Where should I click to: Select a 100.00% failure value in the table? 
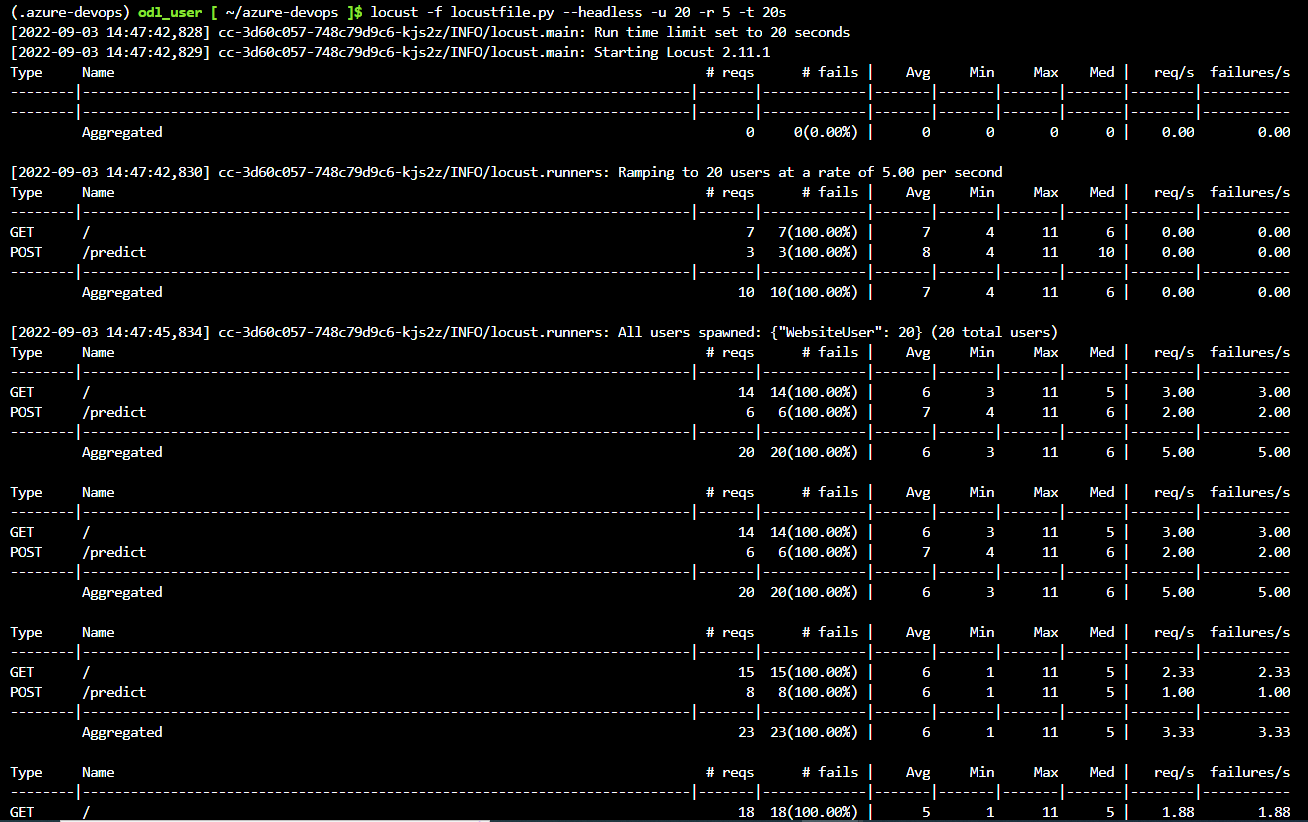point(820,232)
